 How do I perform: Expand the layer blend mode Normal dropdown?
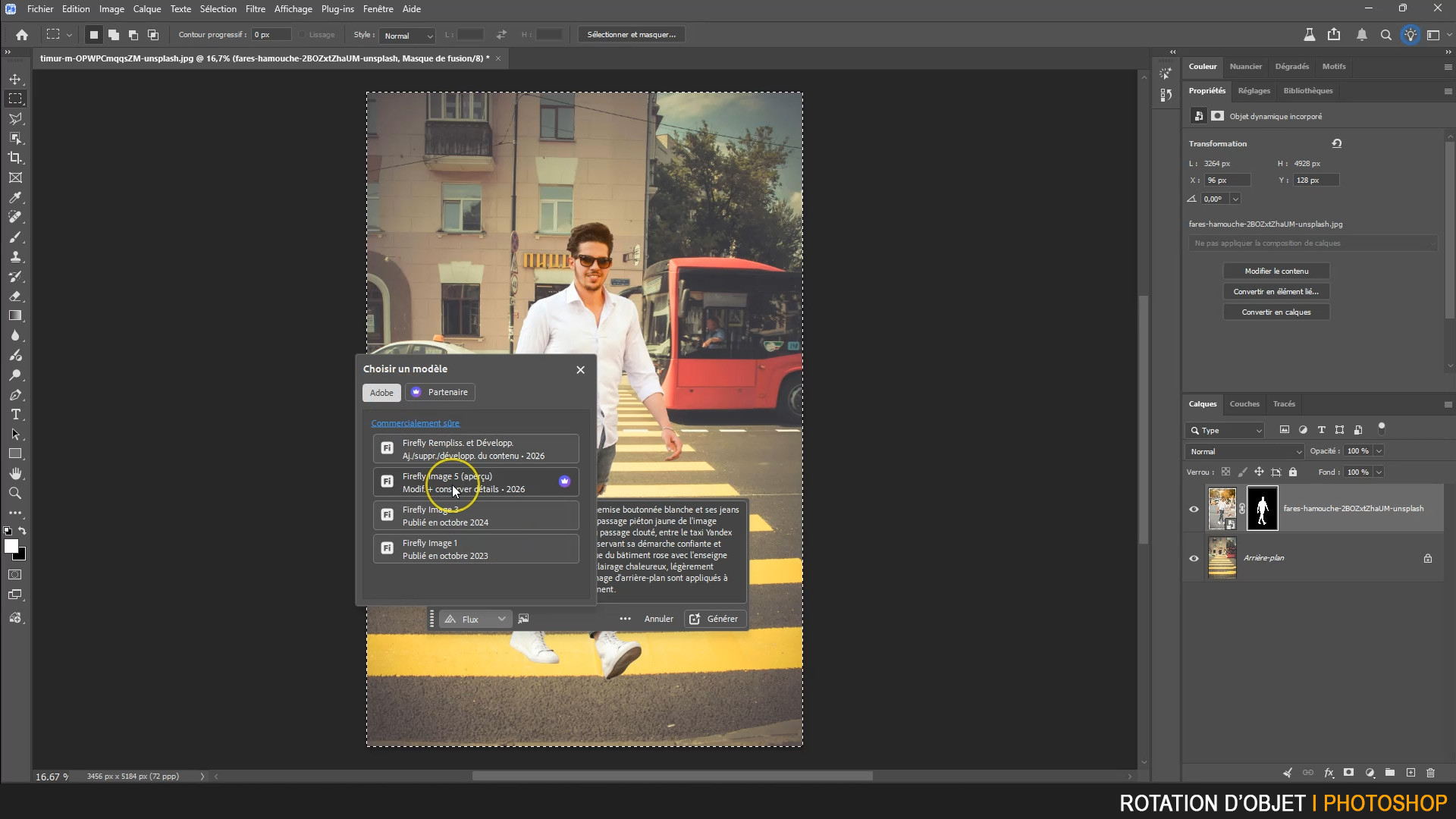pyautogui.click(x=1244, y=451)
